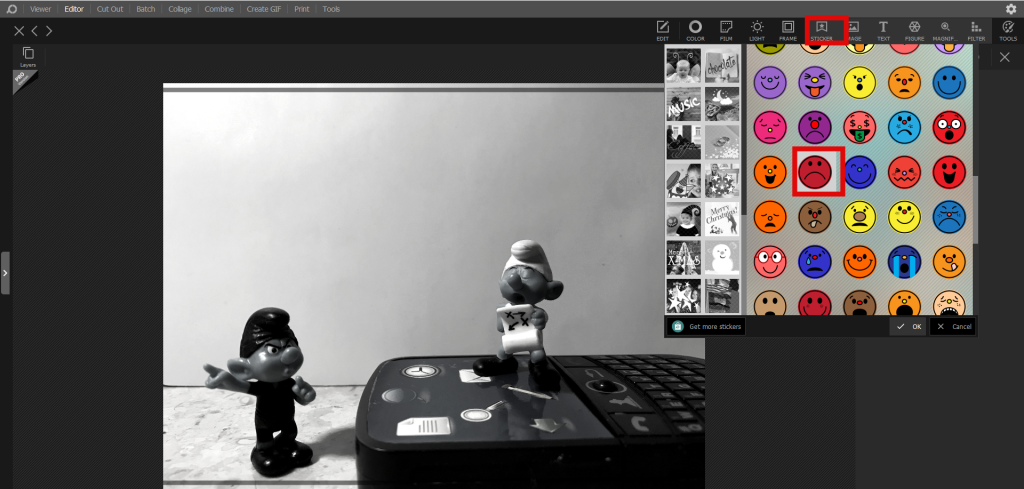The height and width of the screenshot is (489, 1024).
Task: Open the settings gear
Action: click(1011, 8)
